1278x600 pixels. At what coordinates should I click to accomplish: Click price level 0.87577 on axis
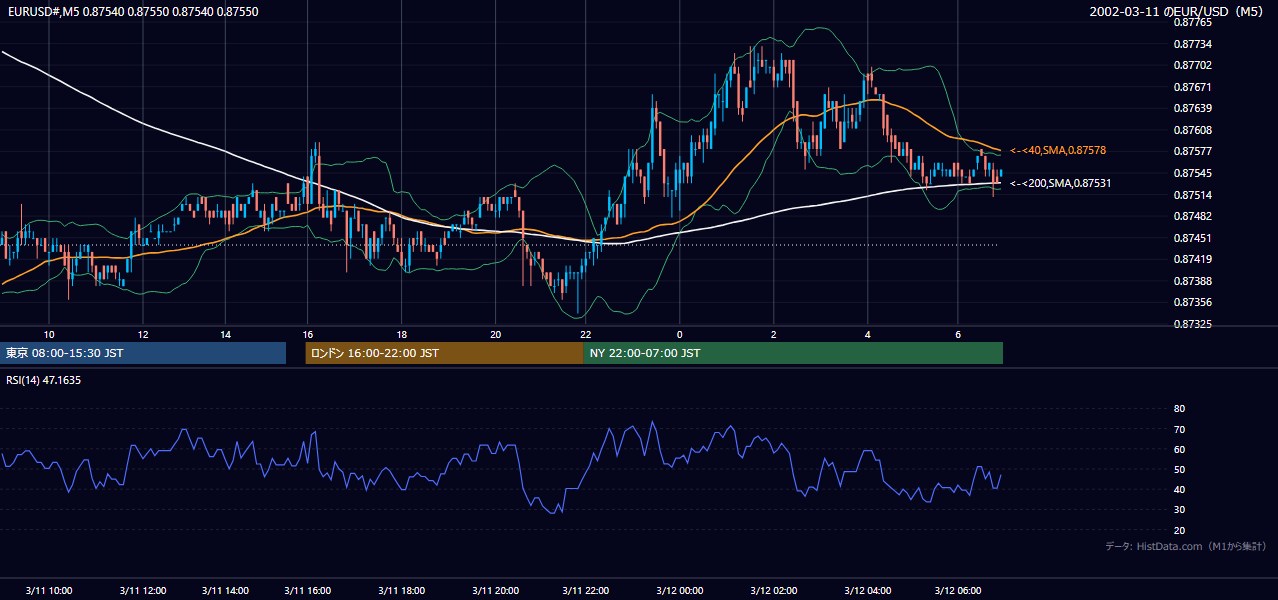coord(1192,151)
